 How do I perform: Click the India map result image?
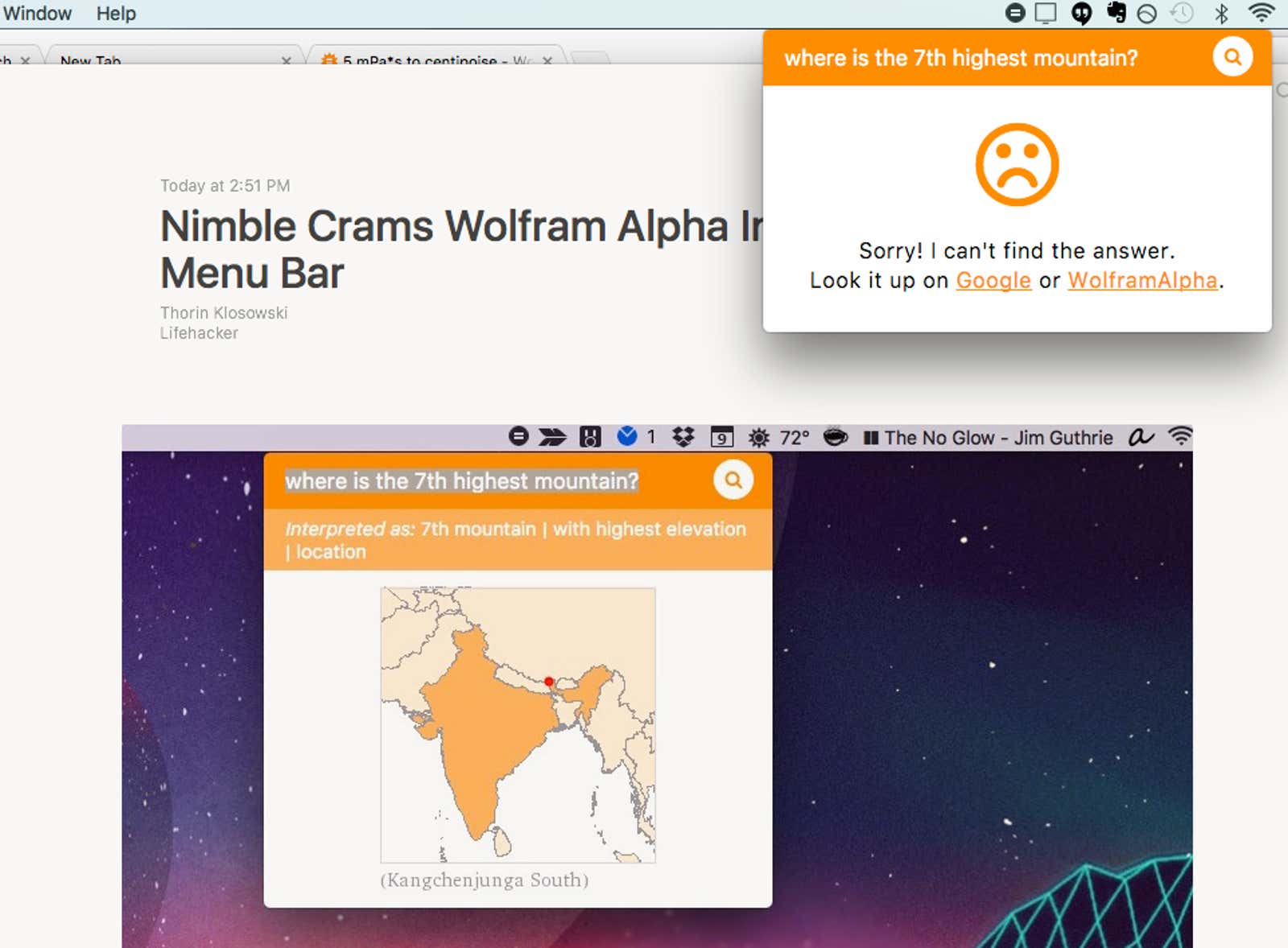tap(518, 725)
